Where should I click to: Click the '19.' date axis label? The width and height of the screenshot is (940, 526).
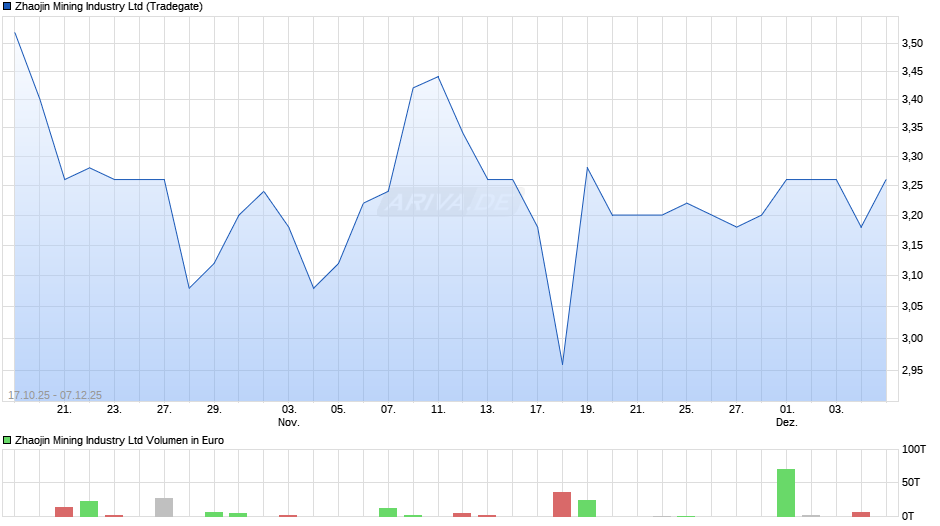tap(587, 410)
